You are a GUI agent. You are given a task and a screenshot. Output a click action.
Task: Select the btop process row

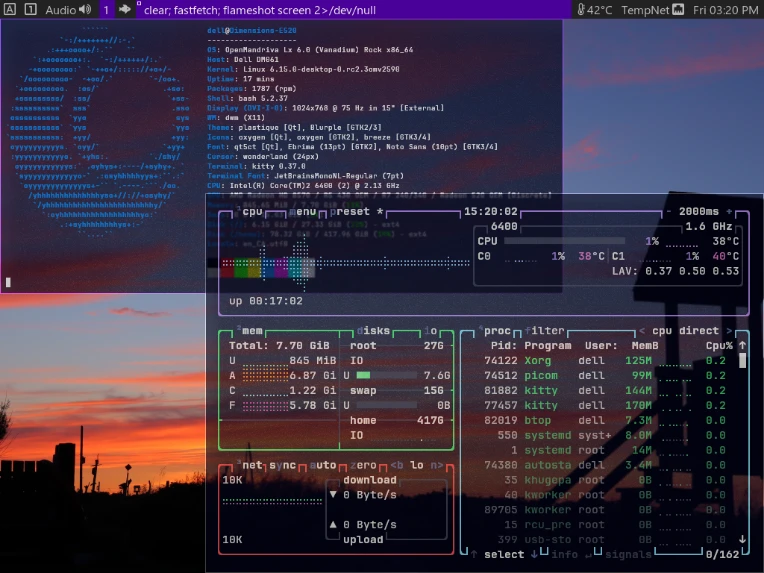click(605, 420)
